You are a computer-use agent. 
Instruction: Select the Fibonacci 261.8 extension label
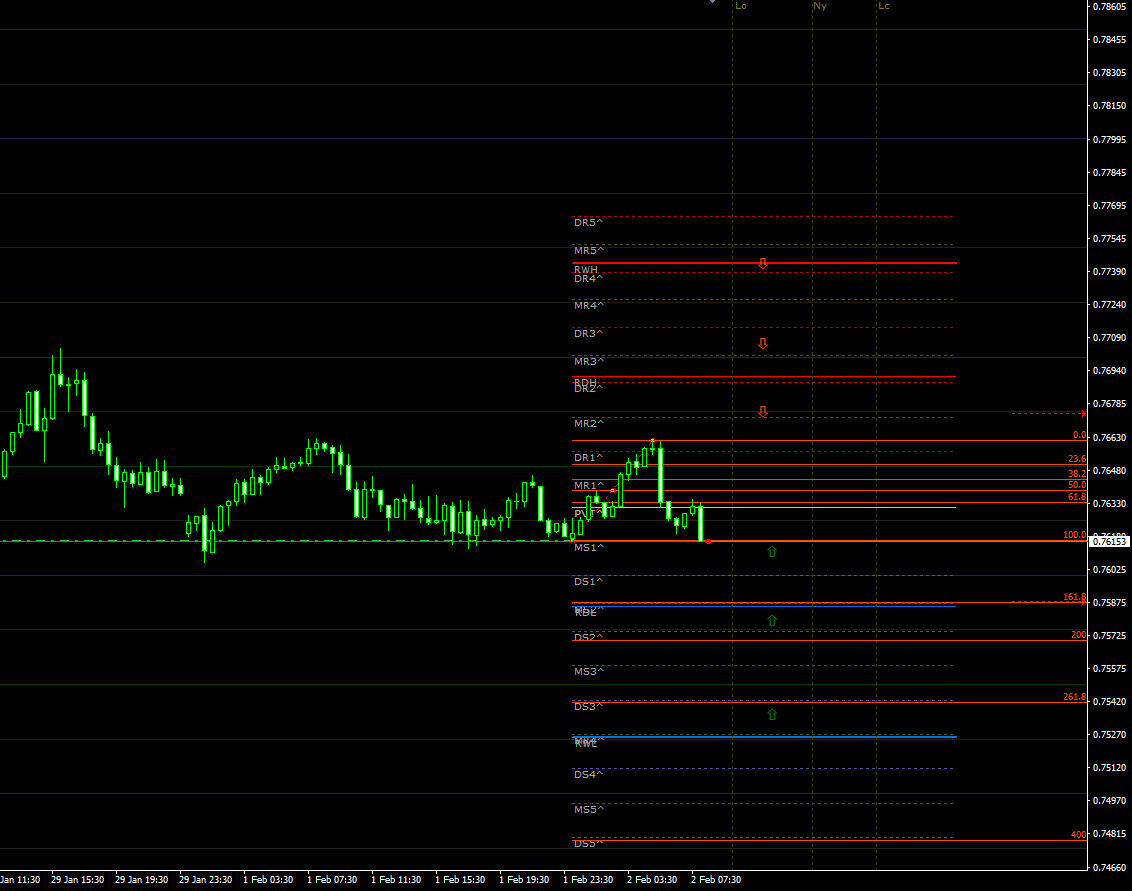point(1074,697)
